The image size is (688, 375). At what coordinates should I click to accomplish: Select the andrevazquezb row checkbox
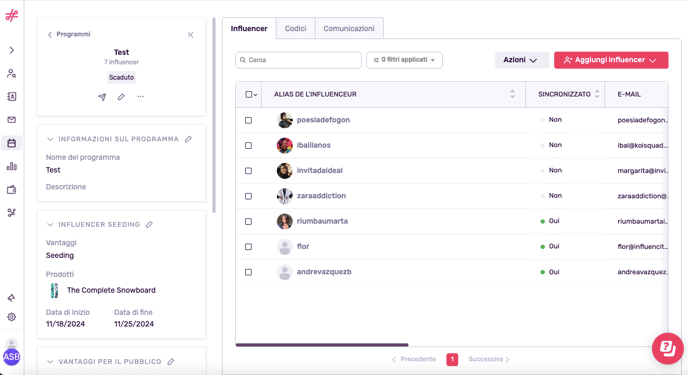coord(248,272)
